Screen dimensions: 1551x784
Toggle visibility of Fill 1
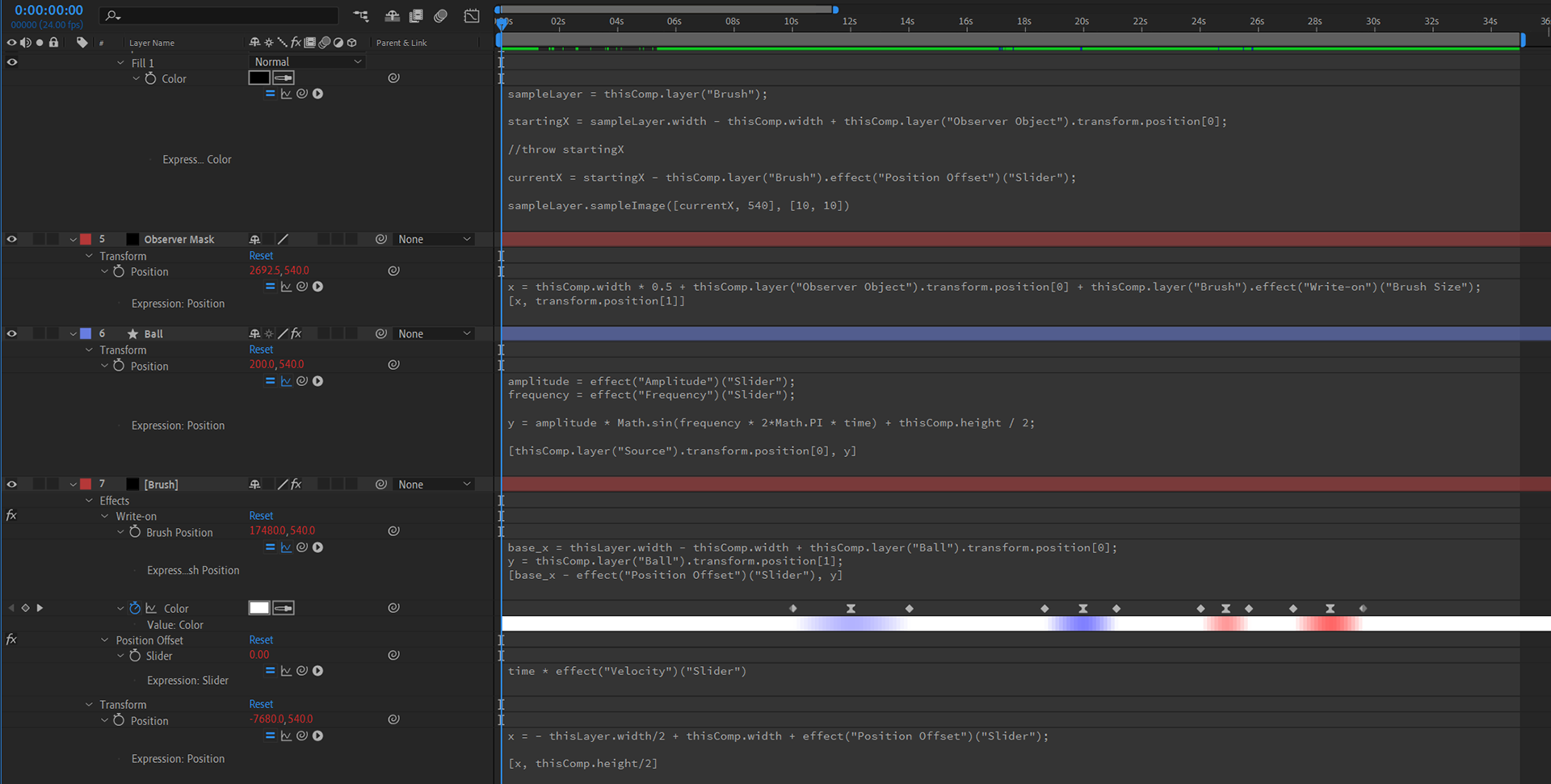point(12,62)
